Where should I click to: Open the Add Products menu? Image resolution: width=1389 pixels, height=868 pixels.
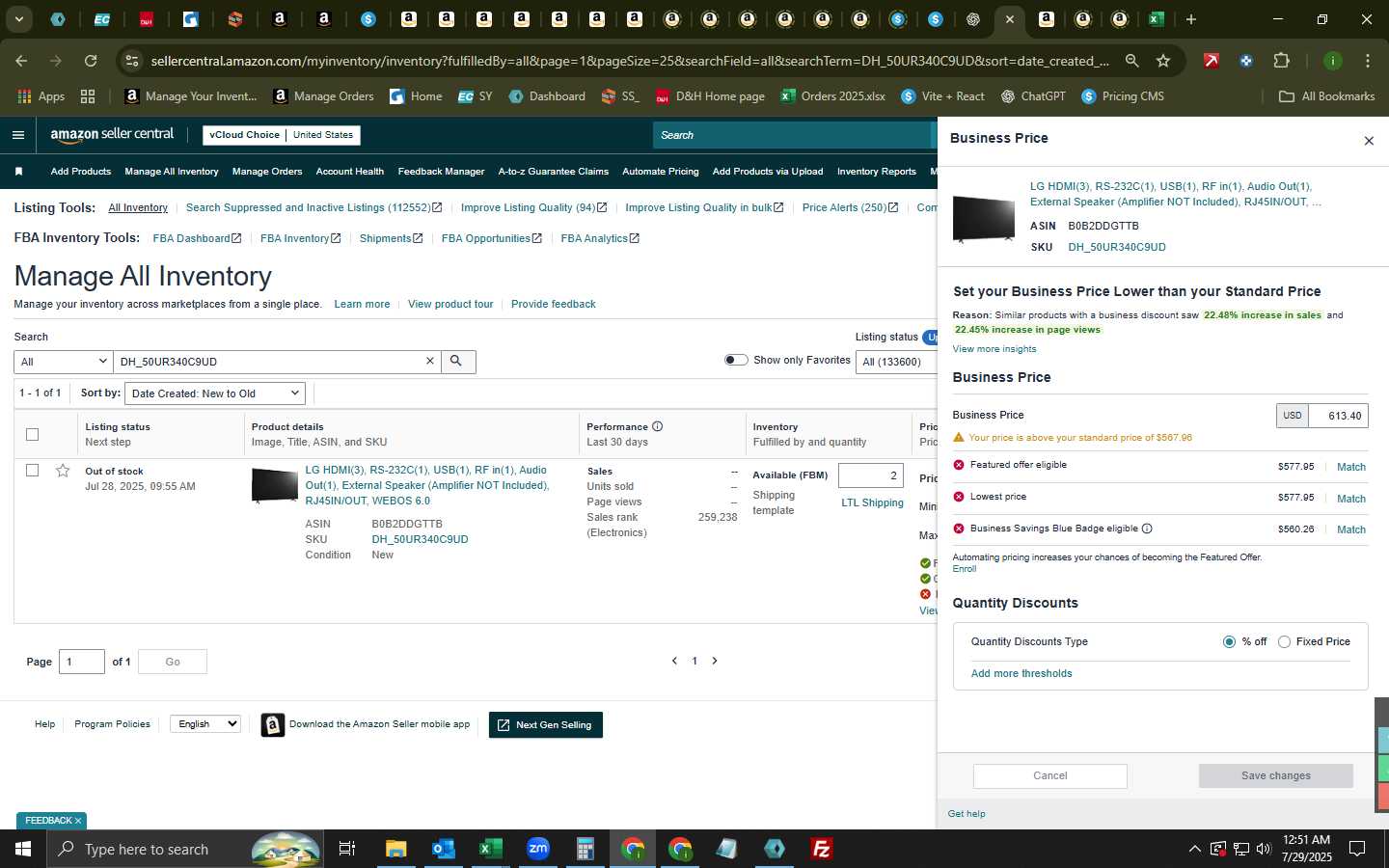[x=81, y=172]
